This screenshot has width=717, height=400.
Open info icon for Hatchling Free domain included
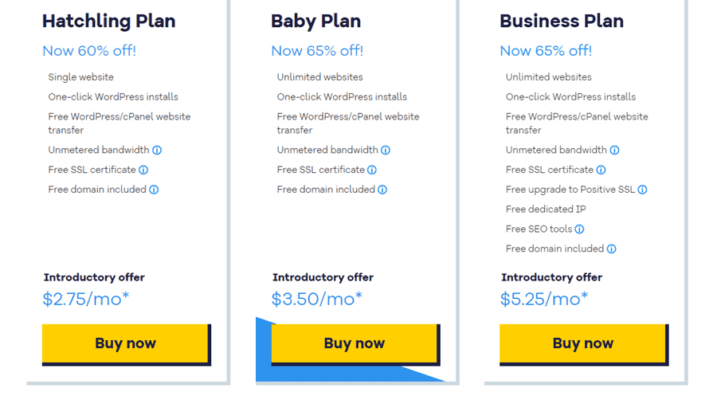[154, 190]
